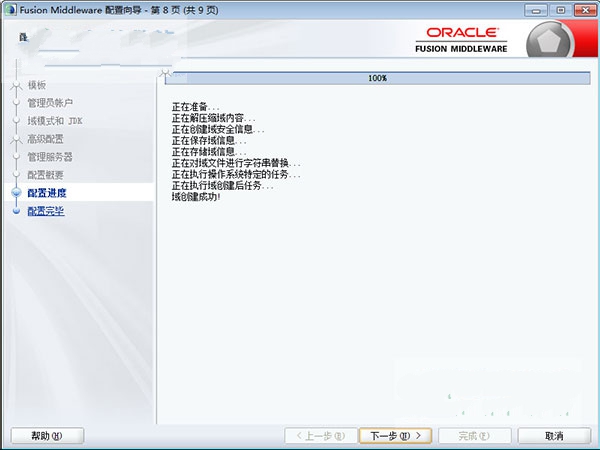Image resolution: width=600 pixels, height=450 pixels.
Task: Open the 配置完毕 step link
Action: [x=46, y=211]
